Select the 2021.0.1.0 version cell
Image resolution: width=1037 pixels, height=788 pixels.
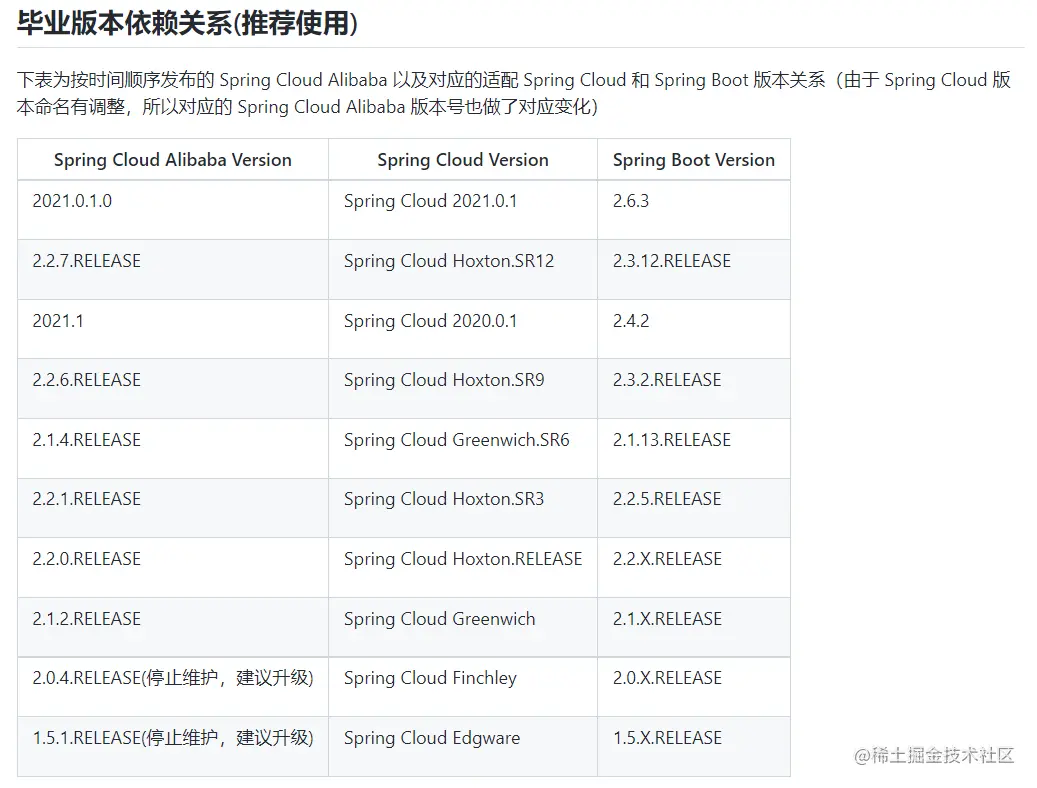click(x=173, y=210)
